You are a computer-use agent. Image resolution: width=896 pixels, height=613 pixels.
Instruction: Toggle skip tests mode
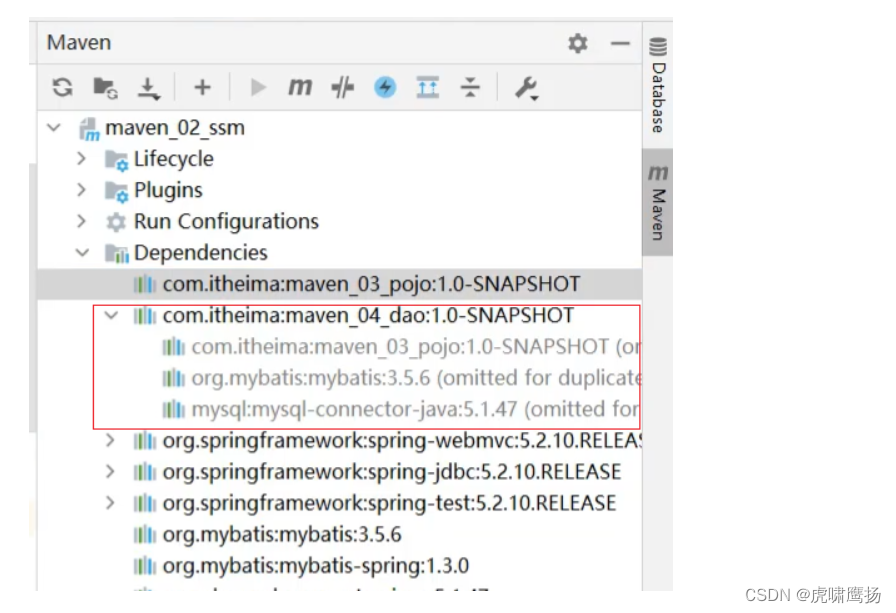coord(342,87)
